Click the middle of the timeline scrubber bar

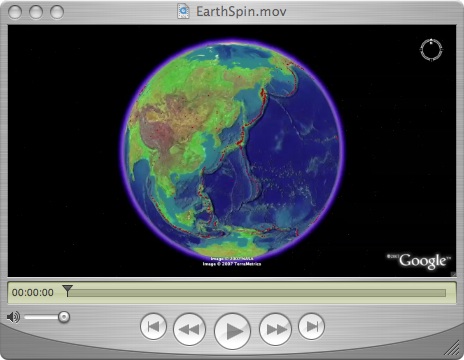(257, 293)
